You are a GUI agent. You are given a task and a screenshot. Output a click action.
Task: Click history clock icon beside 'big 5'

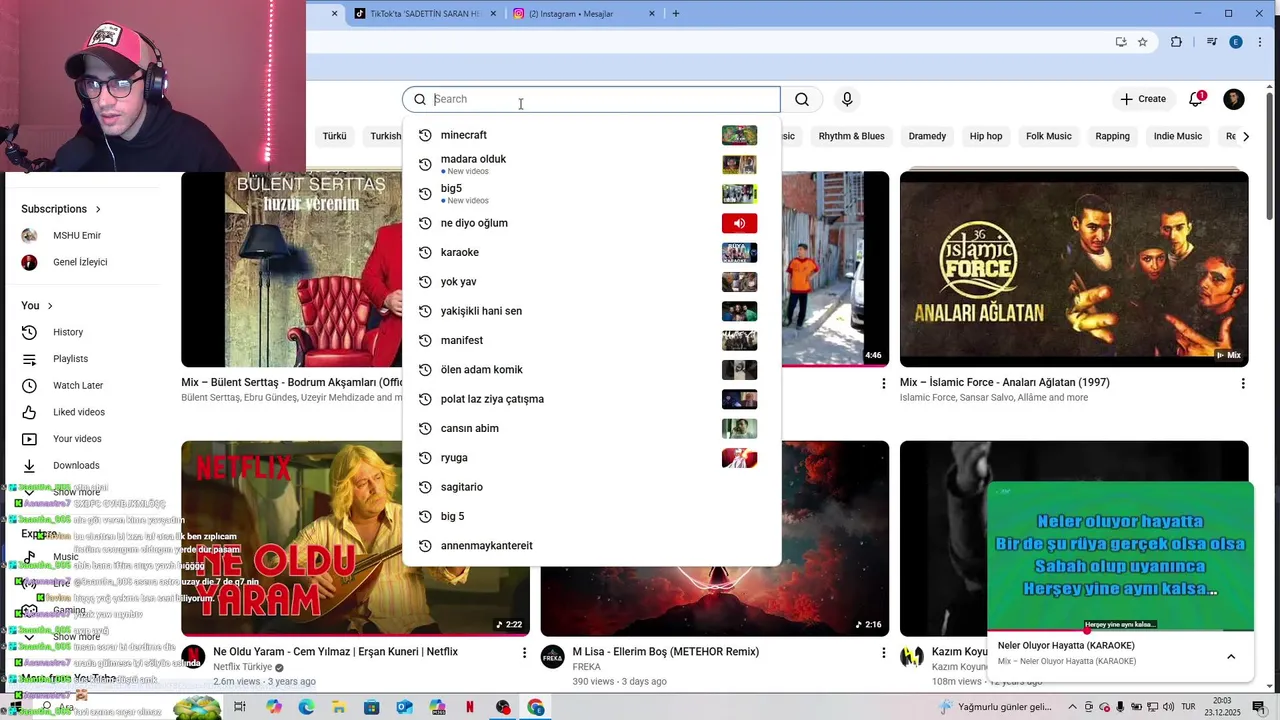point(425,517)
